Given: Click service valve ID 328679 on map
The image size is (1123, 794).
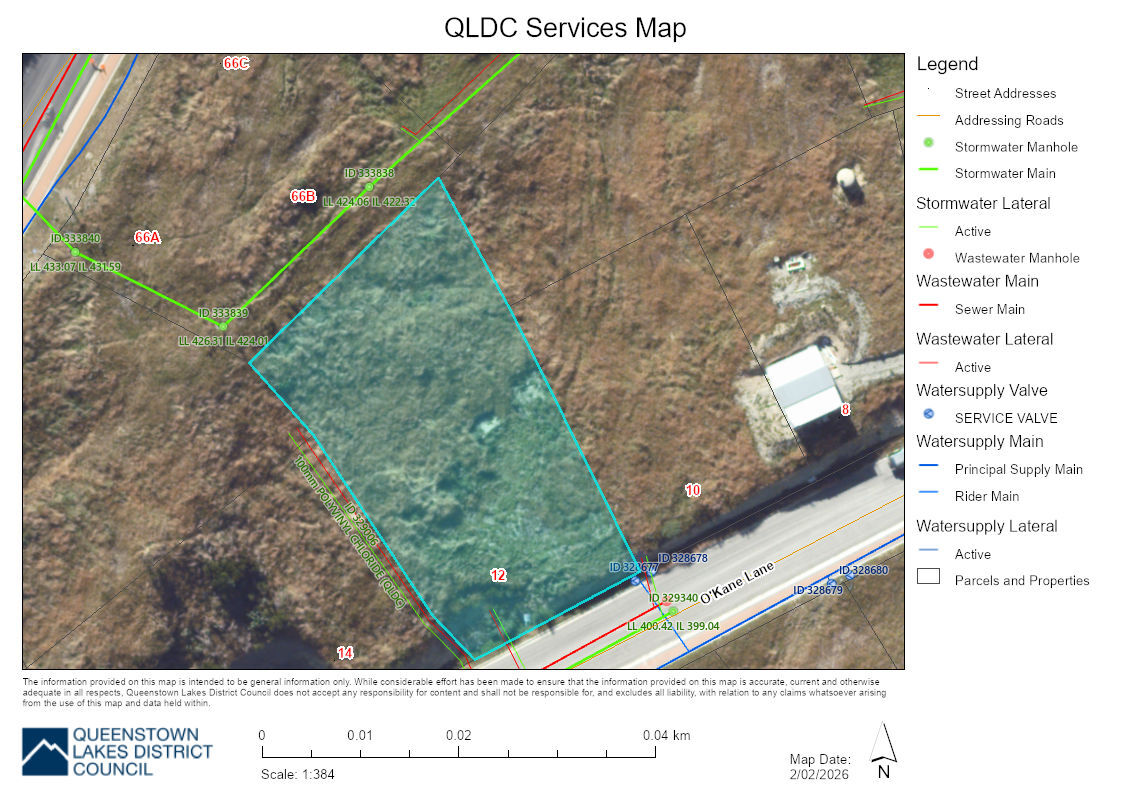Looking at the screenshot, I should click(830, 583).
